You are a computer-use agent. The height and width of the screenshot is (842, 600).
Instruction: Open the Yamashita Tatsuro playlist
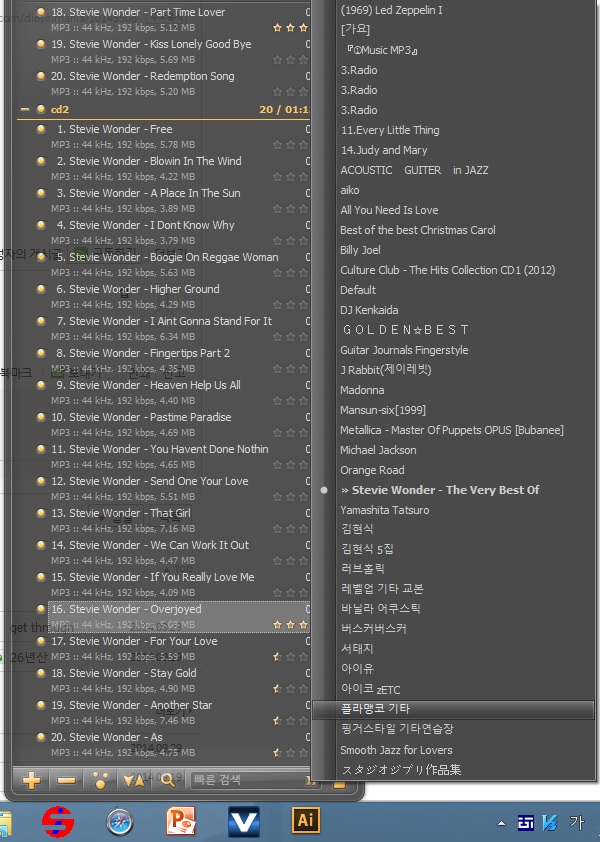click(385, 510)
